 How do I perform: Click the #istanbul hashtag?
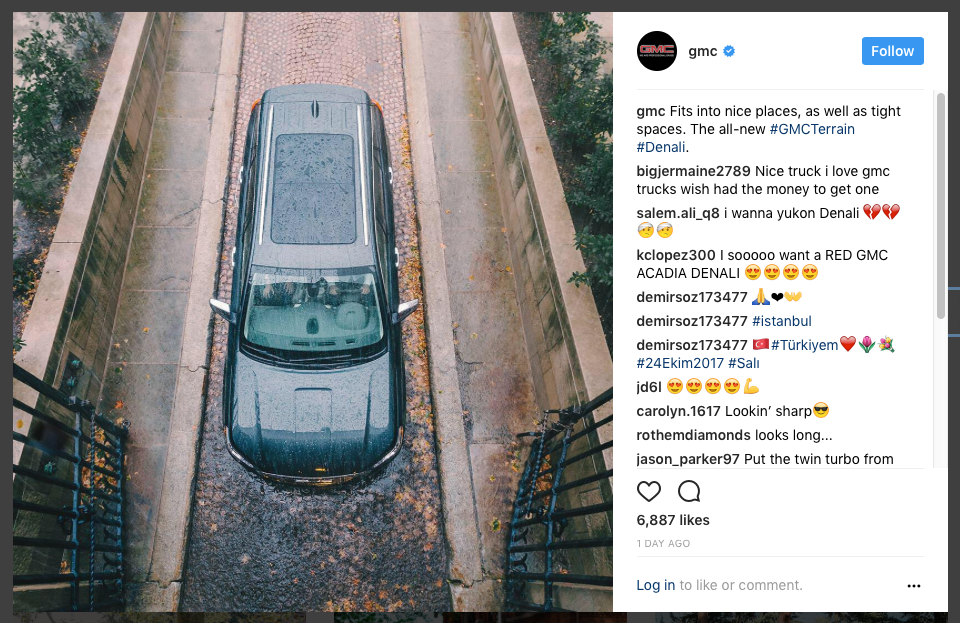click(781, 321)
